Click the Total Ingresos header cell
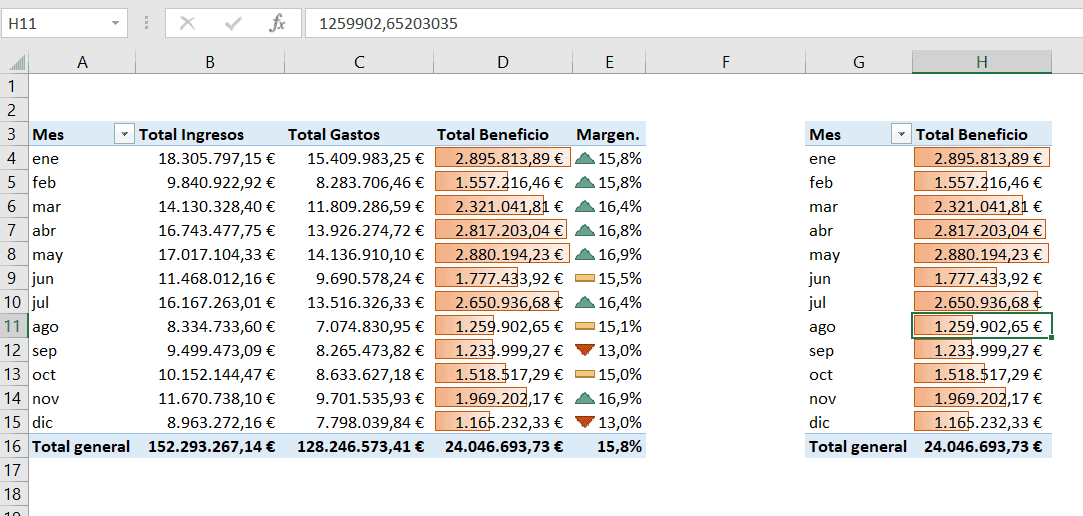1083x516 pixels. point(210,134)
